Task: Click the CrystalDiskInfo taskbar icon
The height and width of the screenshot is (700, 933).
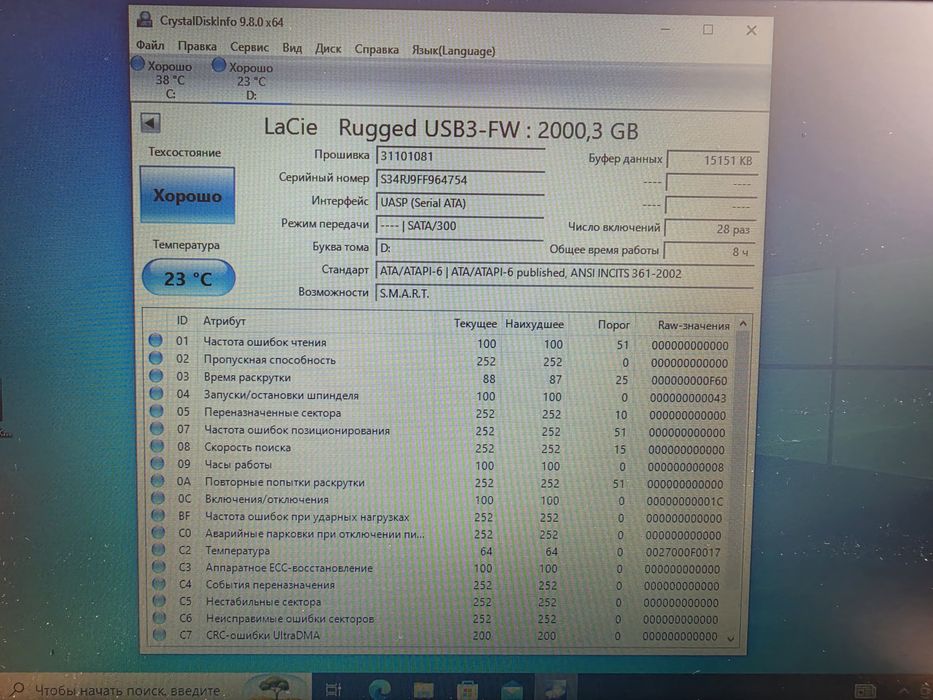Action: point(554,689)
